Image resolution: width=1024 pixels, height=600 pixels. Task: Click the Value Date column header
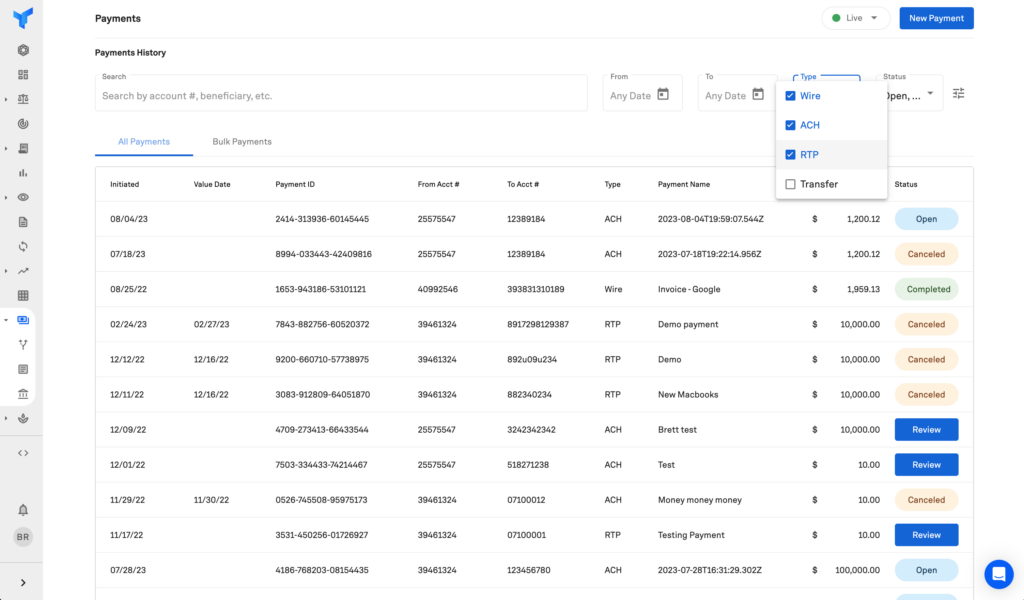(212, 184)
